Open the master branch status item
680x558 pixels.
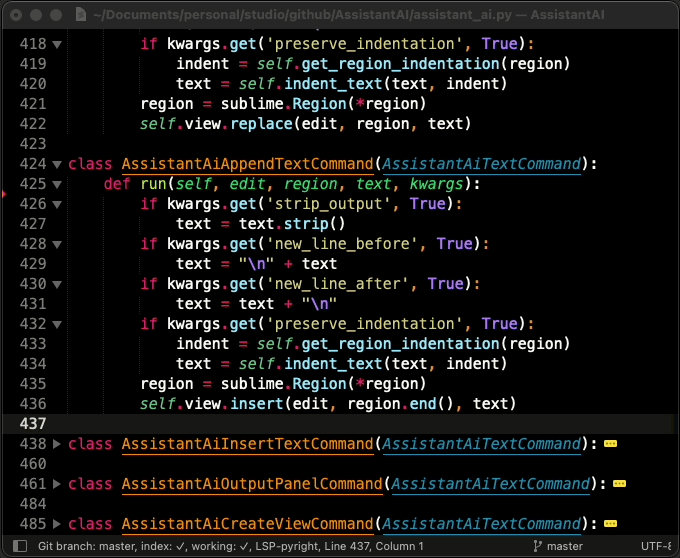565,546
